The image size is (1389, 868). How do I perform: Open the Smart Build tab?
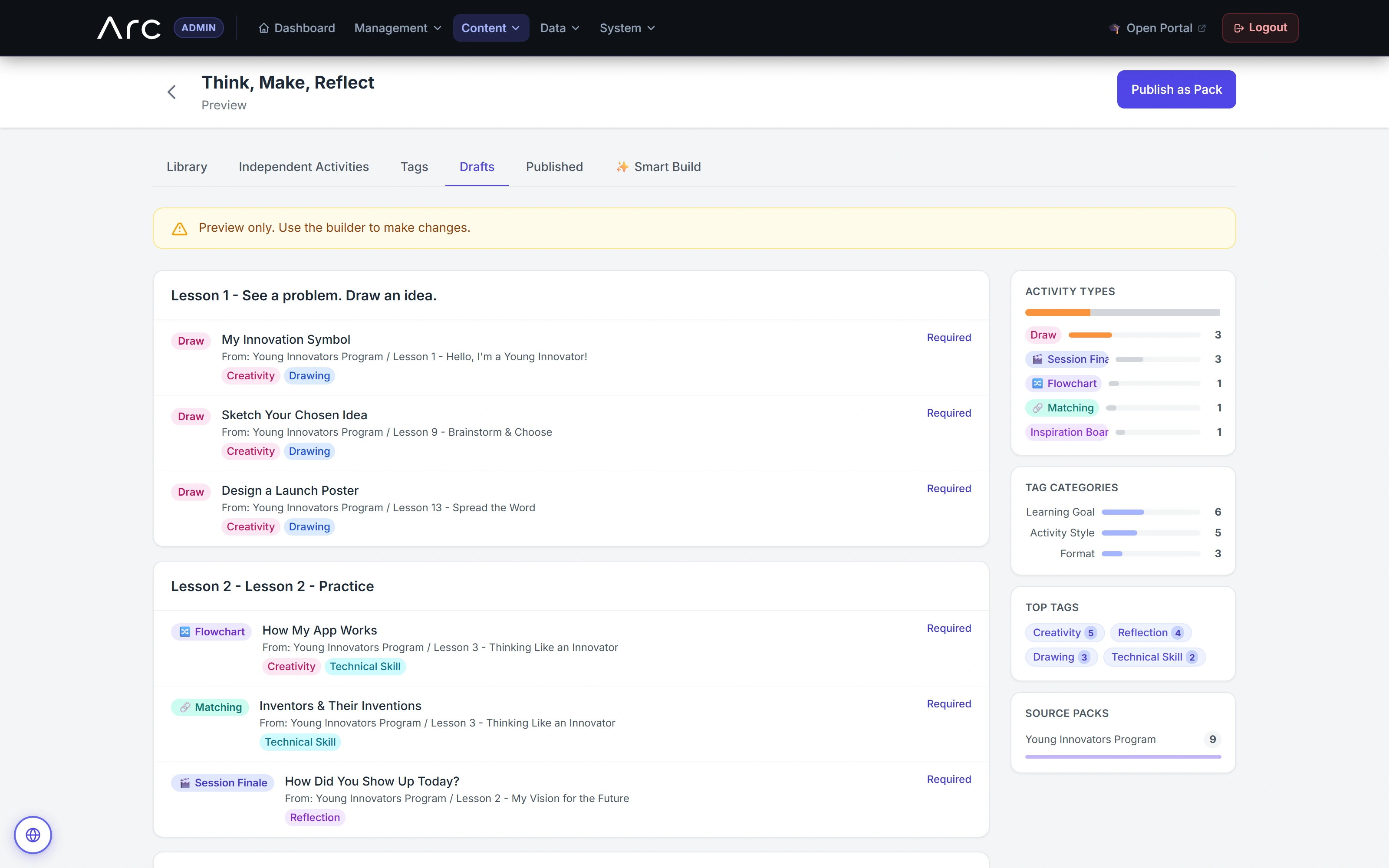658,167
